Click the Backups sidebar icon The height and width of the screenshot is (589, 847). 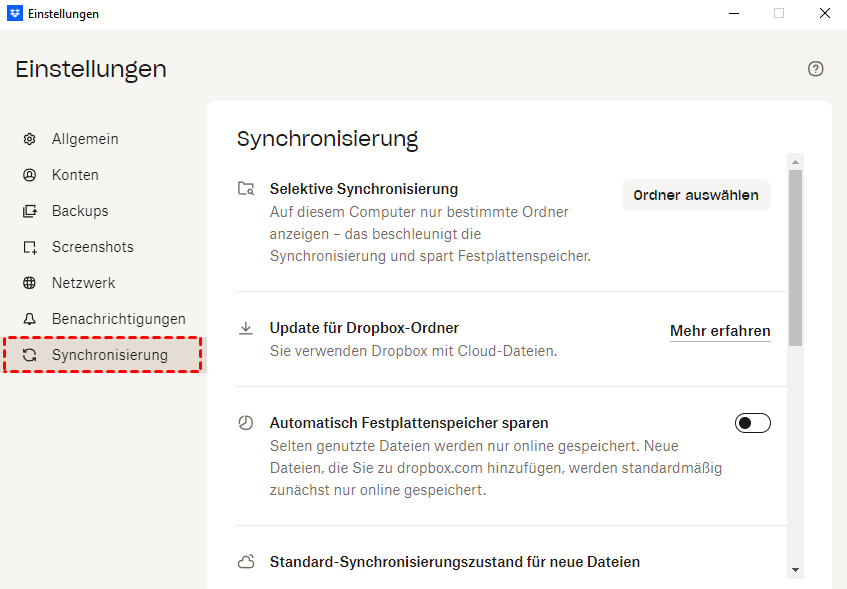[30, 211]
